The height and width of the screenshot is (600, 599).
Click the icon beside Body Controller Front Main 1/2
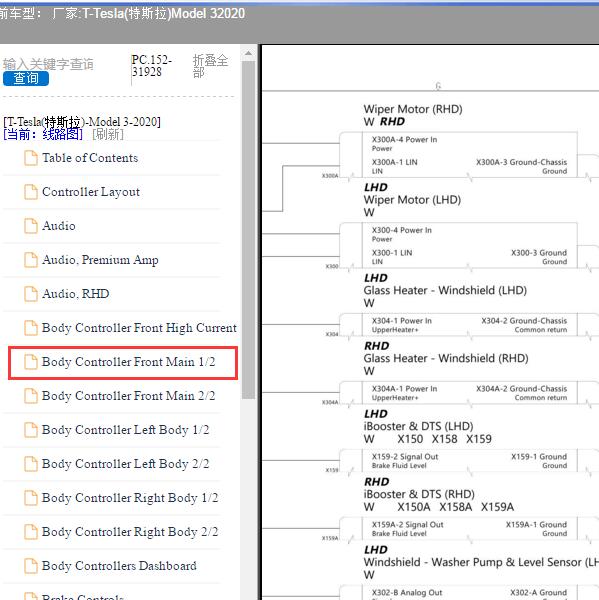pyautogui.click(x=31, y=362)
